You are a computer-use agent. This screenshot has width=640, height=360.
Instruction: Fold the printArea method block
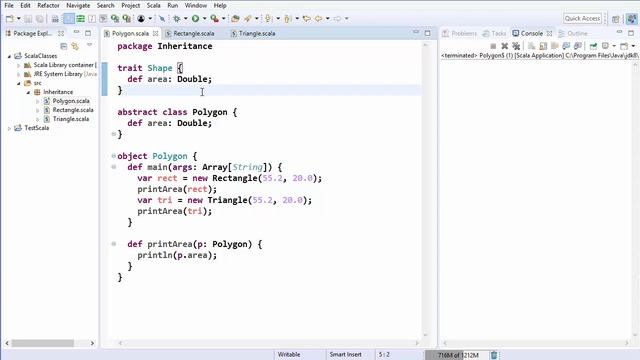[x=113, y=244]
